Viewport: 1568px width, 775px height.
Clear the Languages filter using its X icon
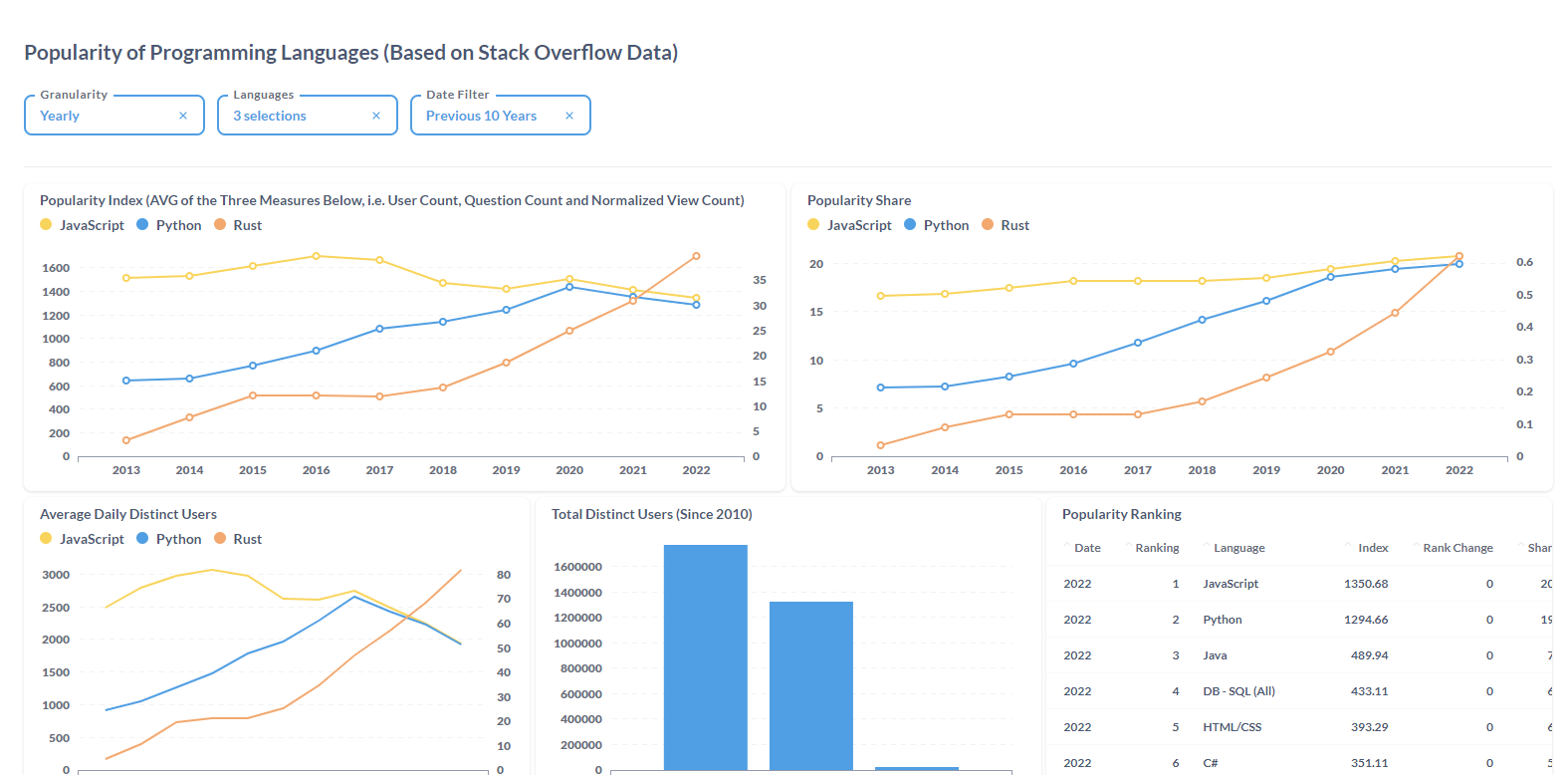click(x=376, y=116)
